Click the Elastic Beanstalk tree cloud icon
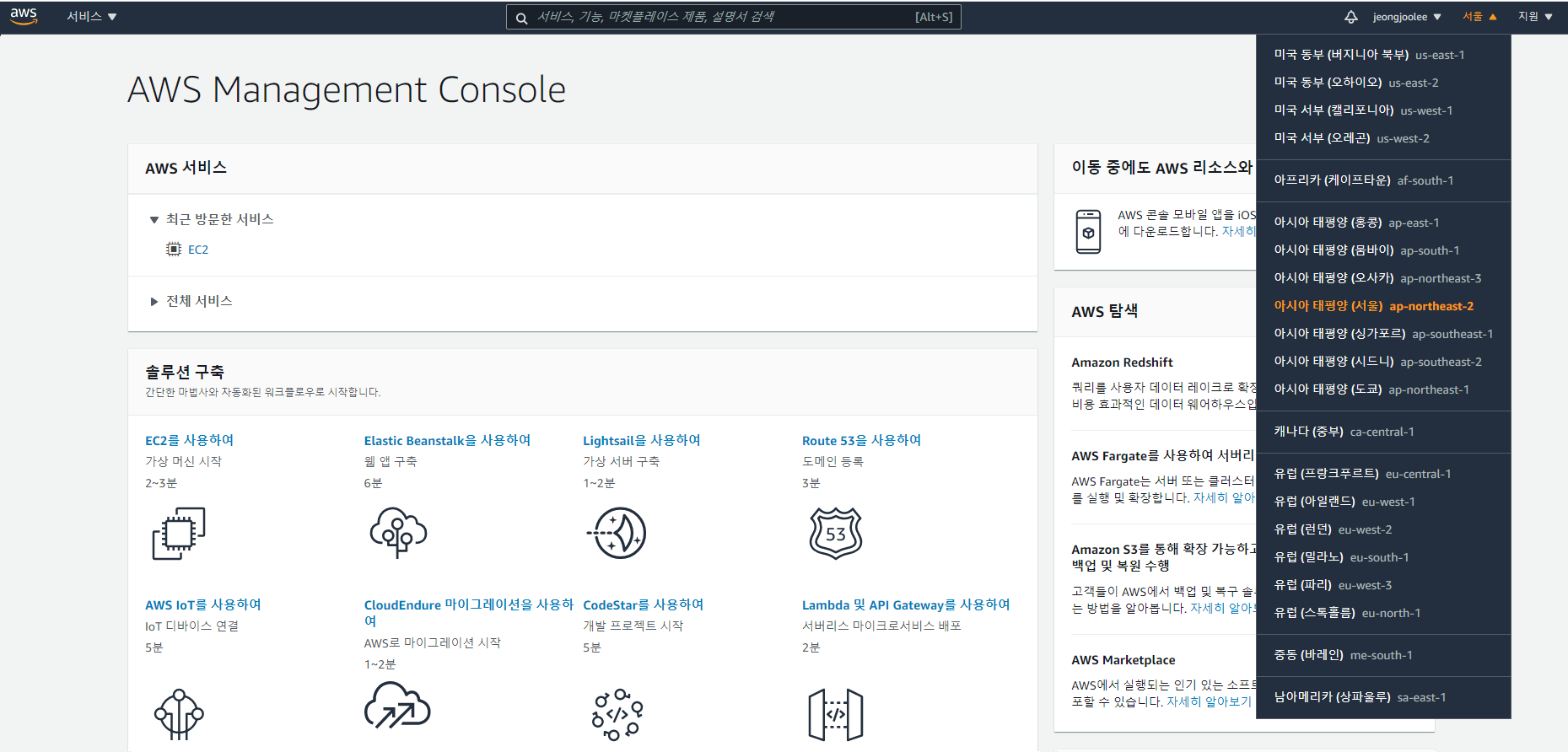1568x752 pixels. coord(398,532)
